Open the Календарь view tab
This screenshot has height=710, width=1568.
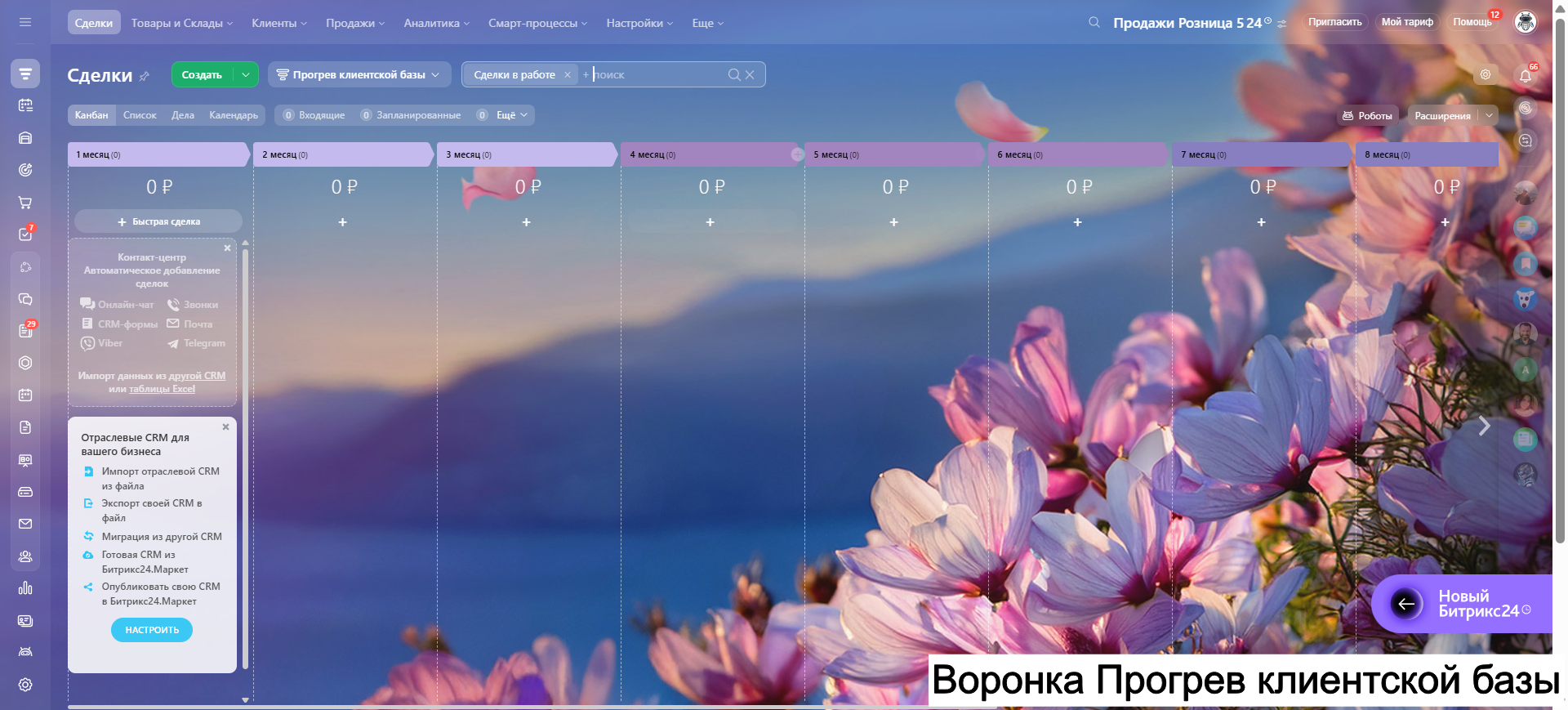tap(233, 115)
